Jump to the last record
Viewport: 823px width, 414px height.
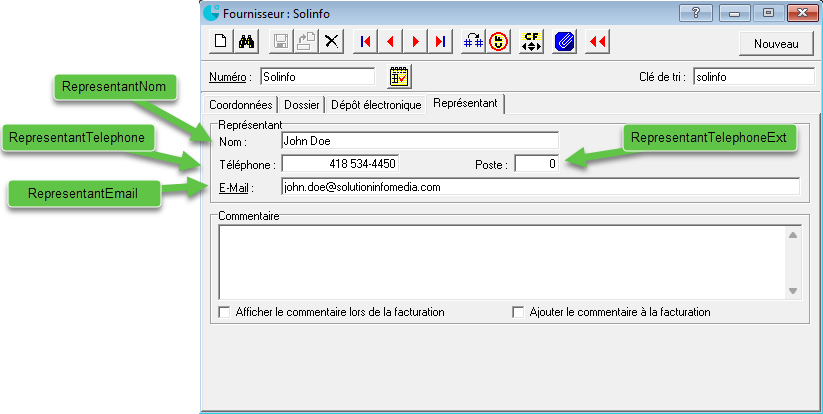[440, 42]
